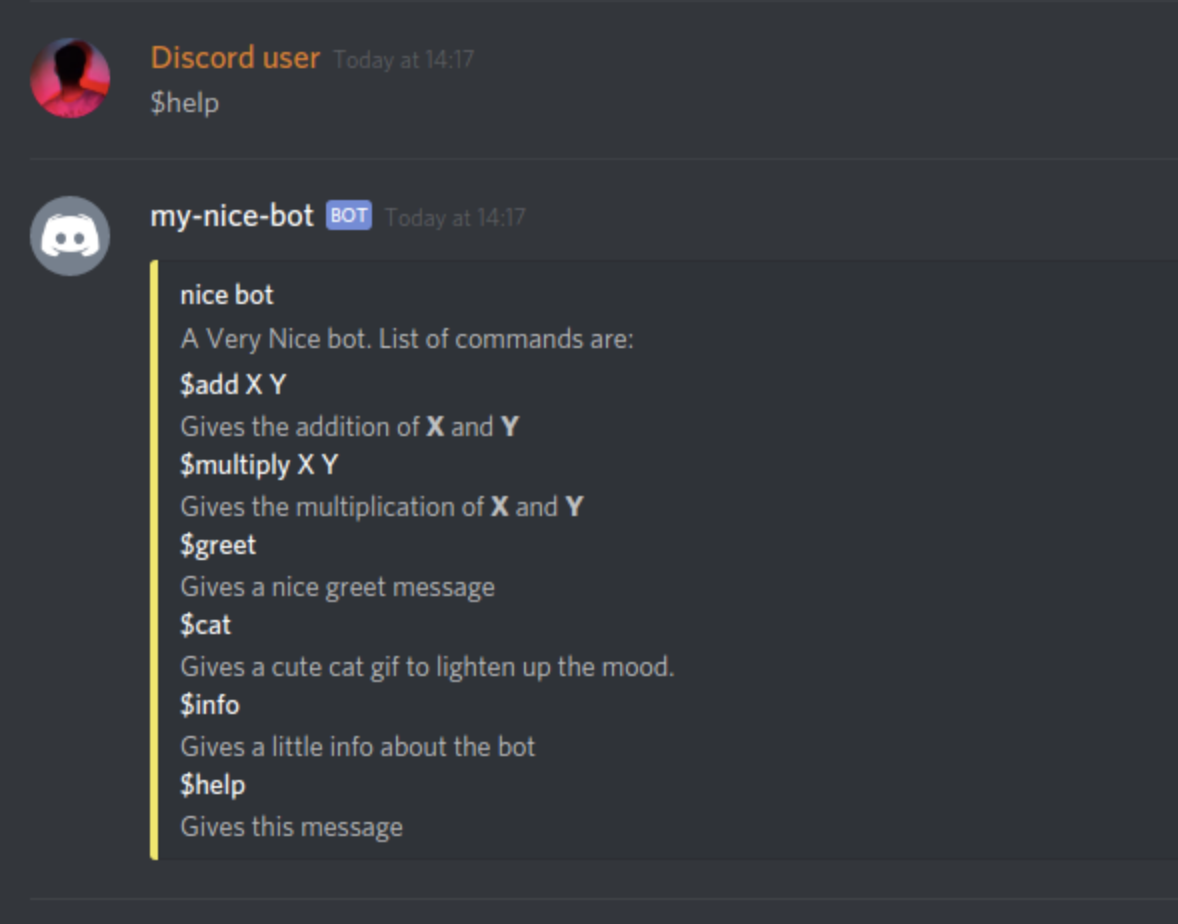Click the embed description A Very Nice bot
This screenshot has height=924, width=1178.
pyautogui.click(x=407, y=339)
